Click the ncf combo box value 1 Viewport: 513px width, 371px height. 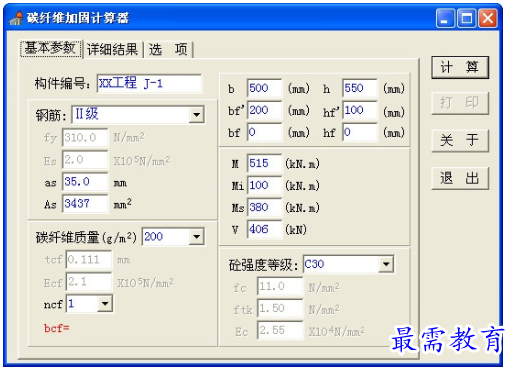[89, 304]
